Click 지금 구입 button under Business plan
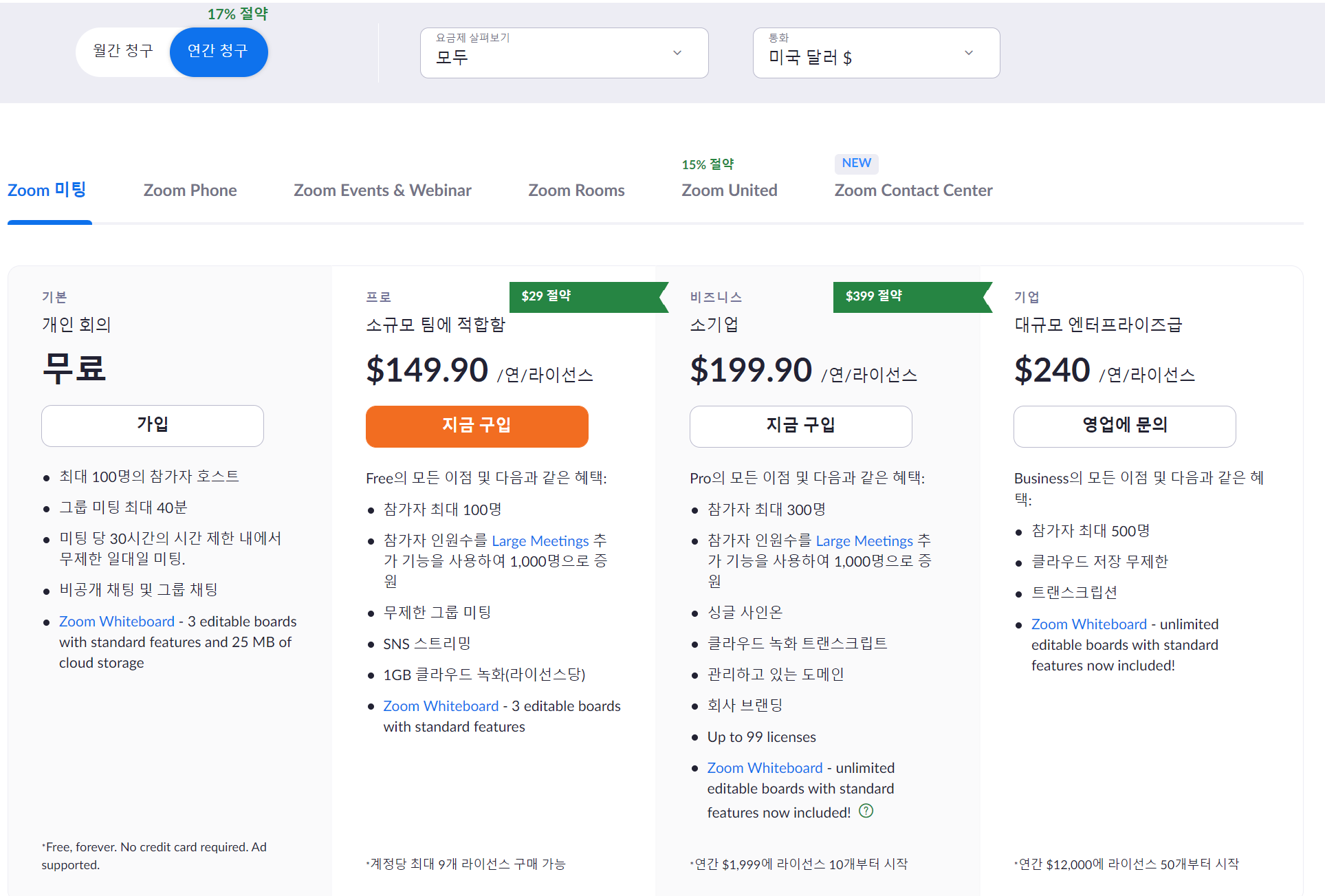This screenshot has width=1325, height=896. click(800, 426)
